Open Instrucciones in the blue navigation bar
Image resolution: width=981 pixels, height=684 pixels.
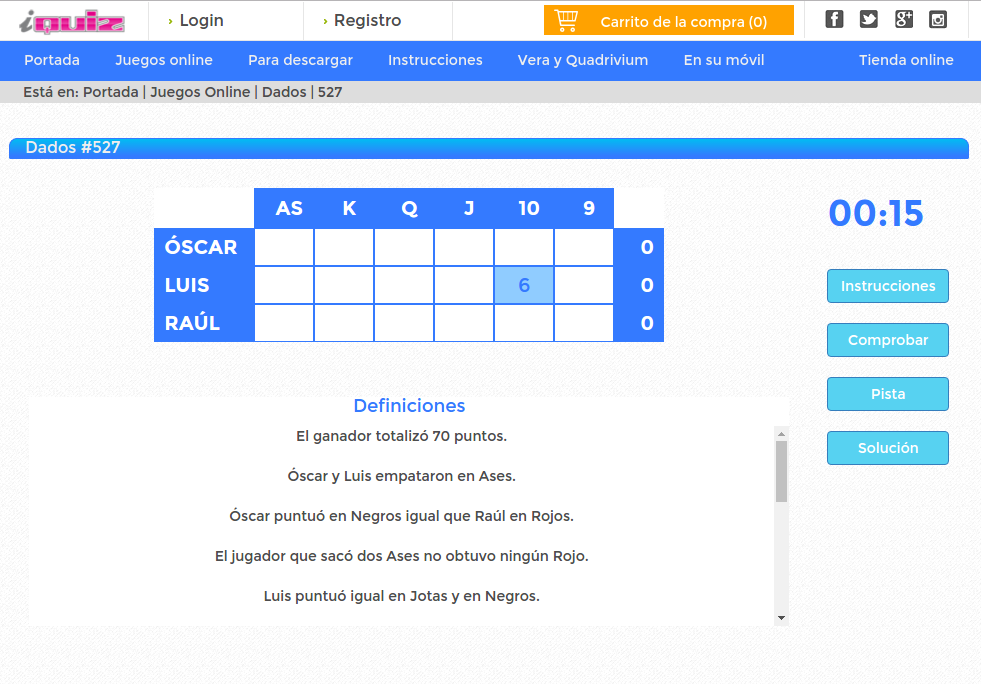pos(435,60)
